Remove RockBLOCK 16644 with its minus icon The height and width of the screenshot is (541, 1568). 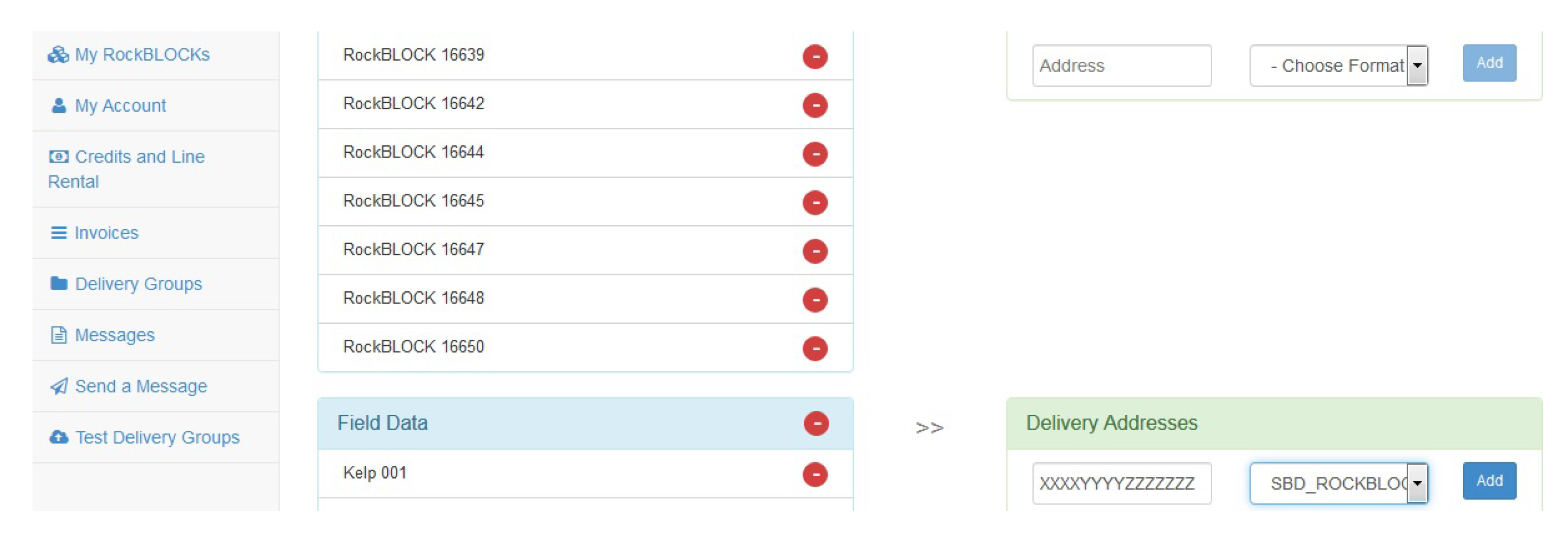click(814, 154)
